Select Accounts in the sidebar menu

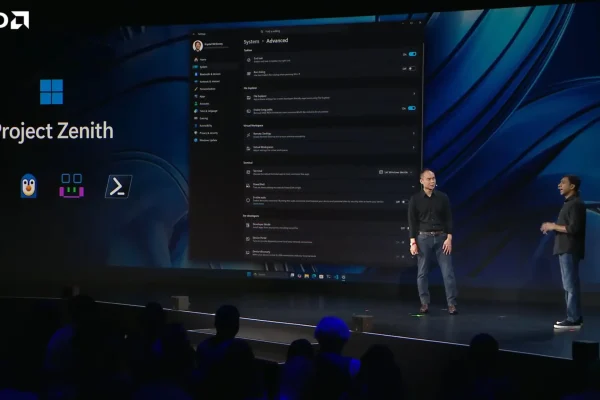pos(202,104)
